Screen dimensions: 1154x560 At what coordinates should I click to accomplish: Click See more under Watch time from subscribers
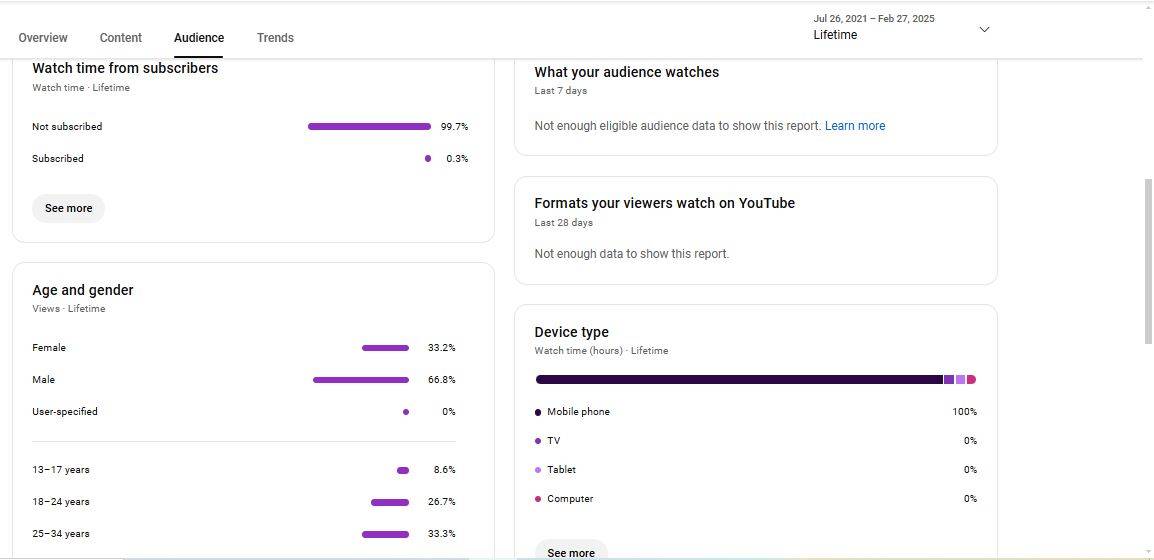click(68, 208)
